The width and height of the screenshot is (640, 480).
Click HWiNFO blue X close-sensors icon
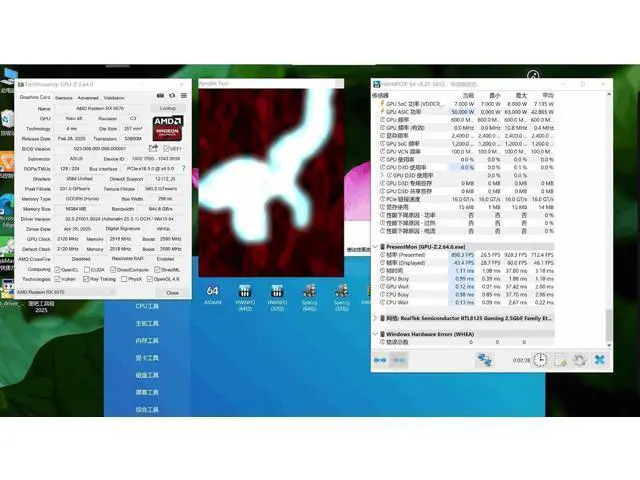(x=600, y=360)
